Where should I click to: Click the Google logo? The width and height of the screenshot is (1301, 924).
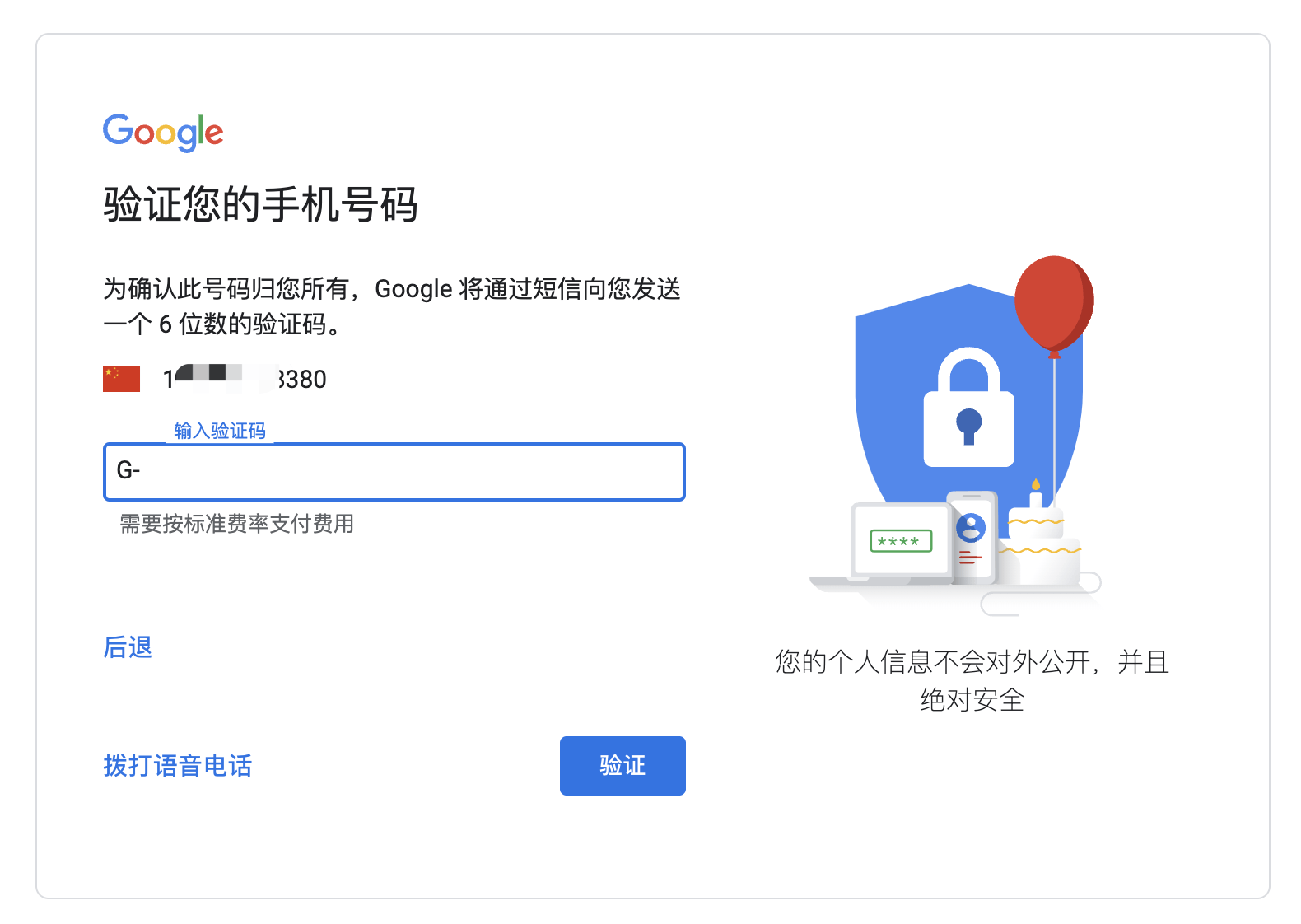tap(163, 133)
